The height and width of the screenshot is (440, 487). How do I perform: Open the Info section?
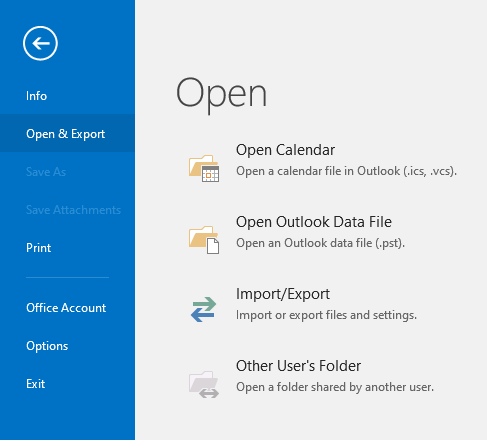[36, 96]
